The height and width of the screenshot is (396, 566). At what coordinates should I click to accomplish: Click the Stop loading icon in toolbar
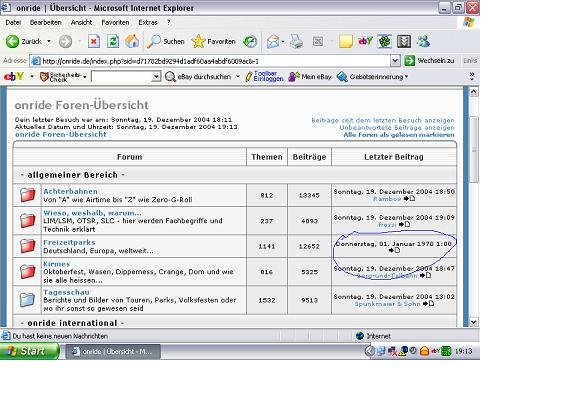click(94, 42)
